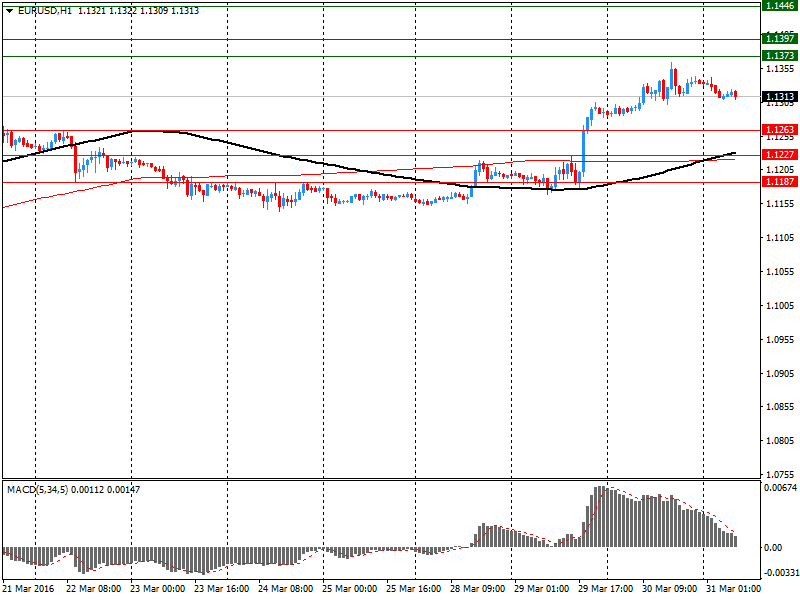
Task: Click the 1.0855 price axis value
Action: (780, 407)
